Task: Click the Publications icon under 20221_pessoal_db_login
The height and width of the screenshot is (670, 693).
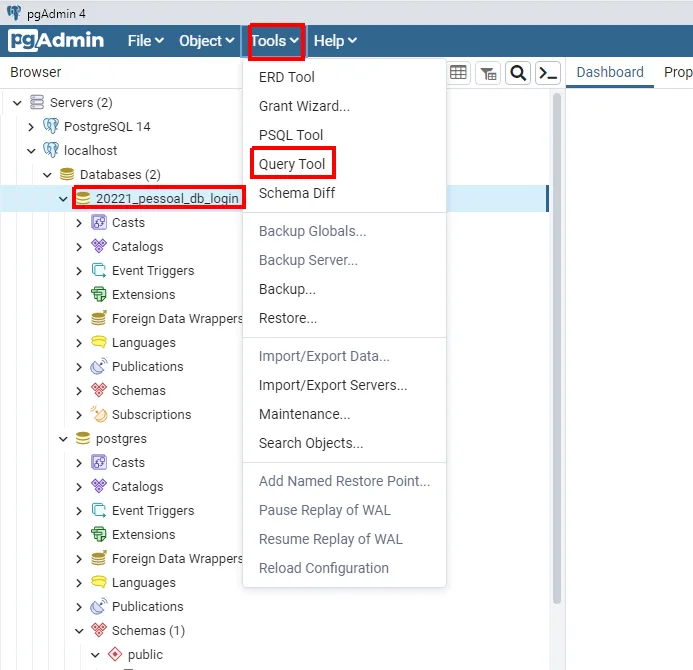Action: (x=99, y=366)
